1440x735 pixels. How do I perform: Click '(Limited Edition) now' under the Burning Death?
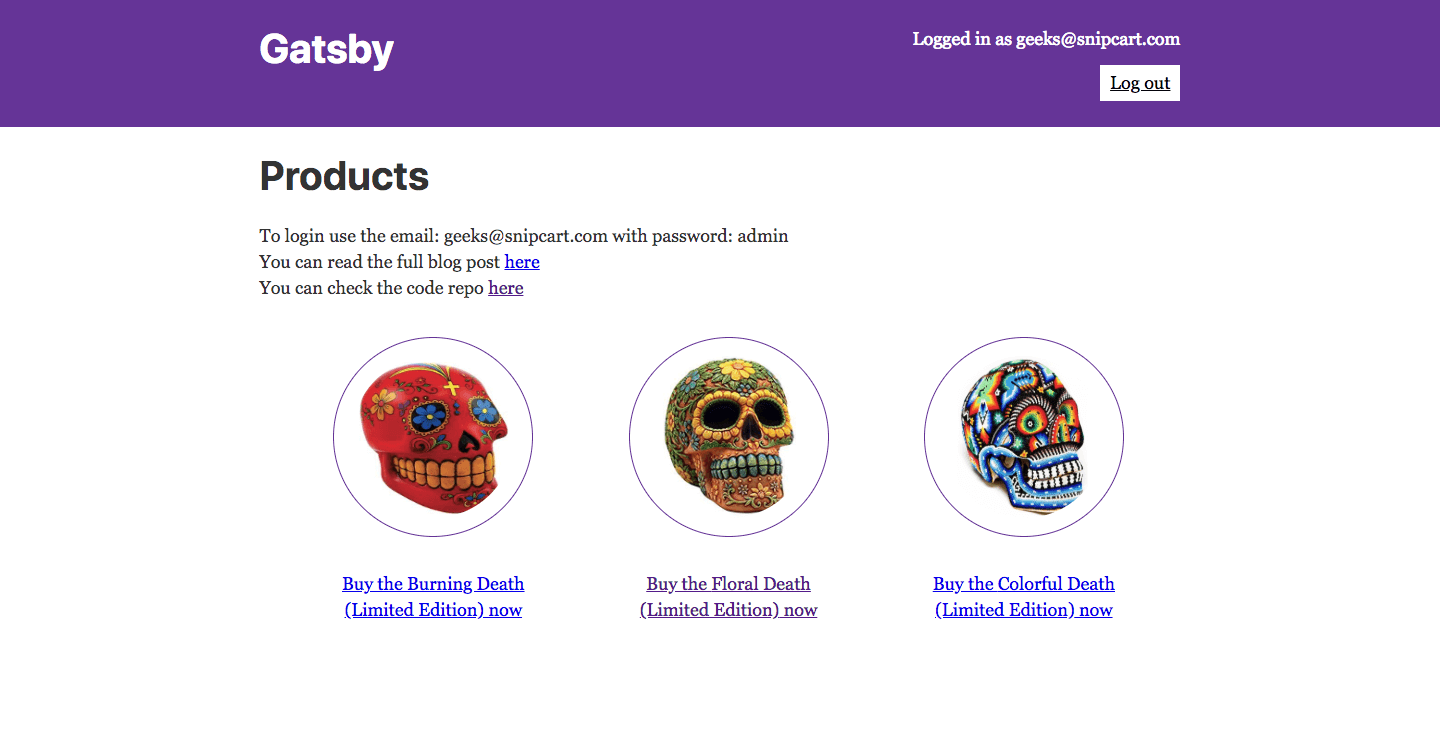click(x=433, y=610)
